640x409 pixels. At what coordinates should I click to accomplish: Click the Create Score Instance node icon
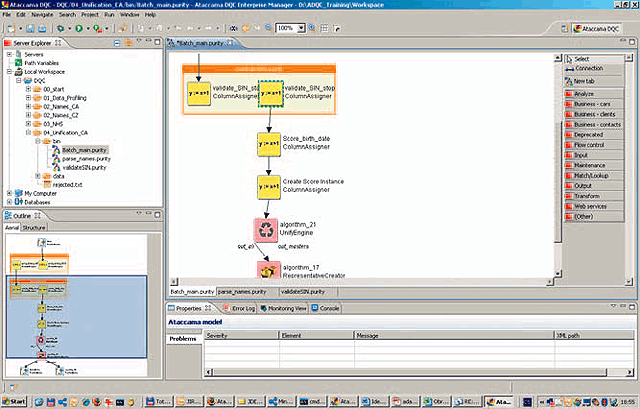click(x=269, y=187)
